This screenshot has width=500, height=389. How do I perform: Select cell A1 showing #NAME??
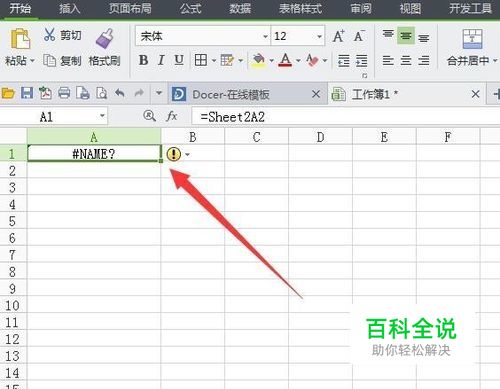point(94,154)
